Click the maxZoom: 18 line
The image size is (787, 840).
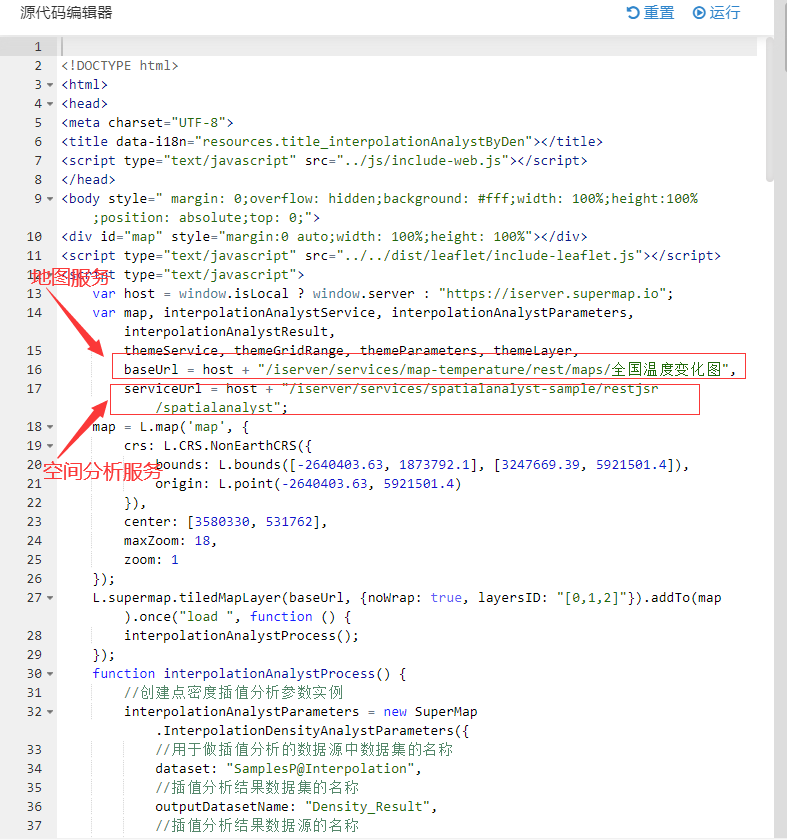170,541
